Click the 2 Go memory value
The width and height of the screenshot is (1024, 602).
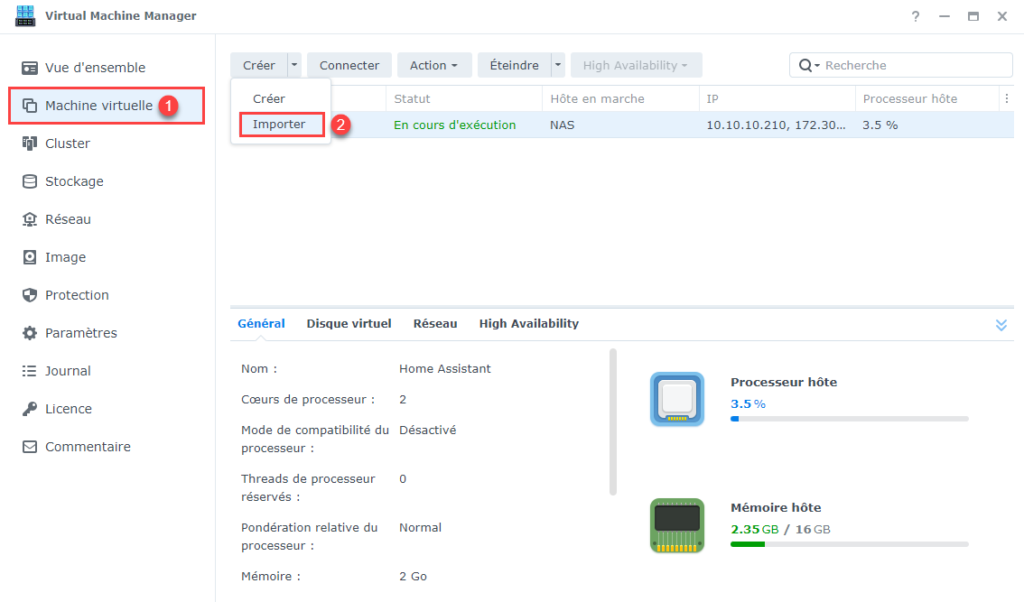[413, 577]
